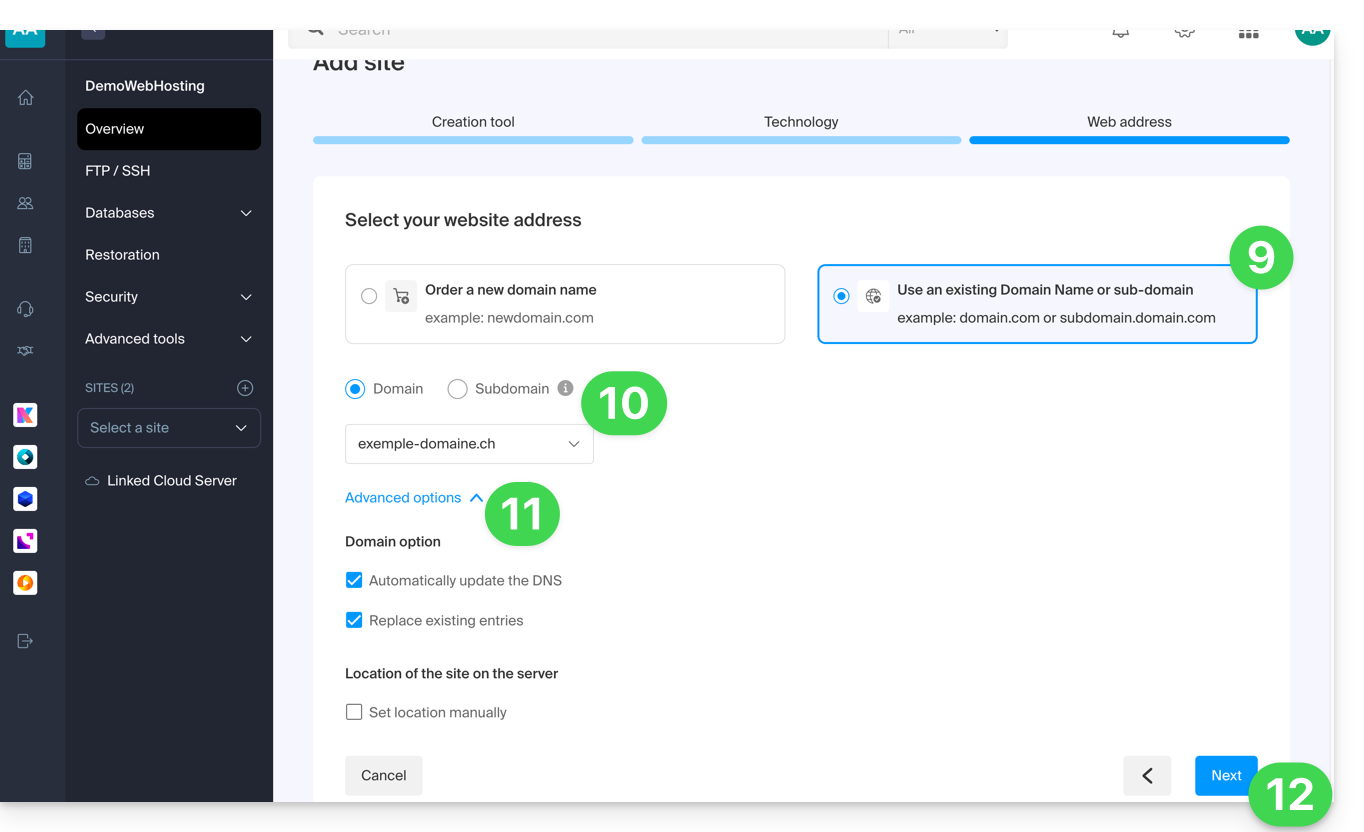The height and width of the screenshot is (832, 1364).
Task: Open the support headset icon
Action: pos(26,309)
